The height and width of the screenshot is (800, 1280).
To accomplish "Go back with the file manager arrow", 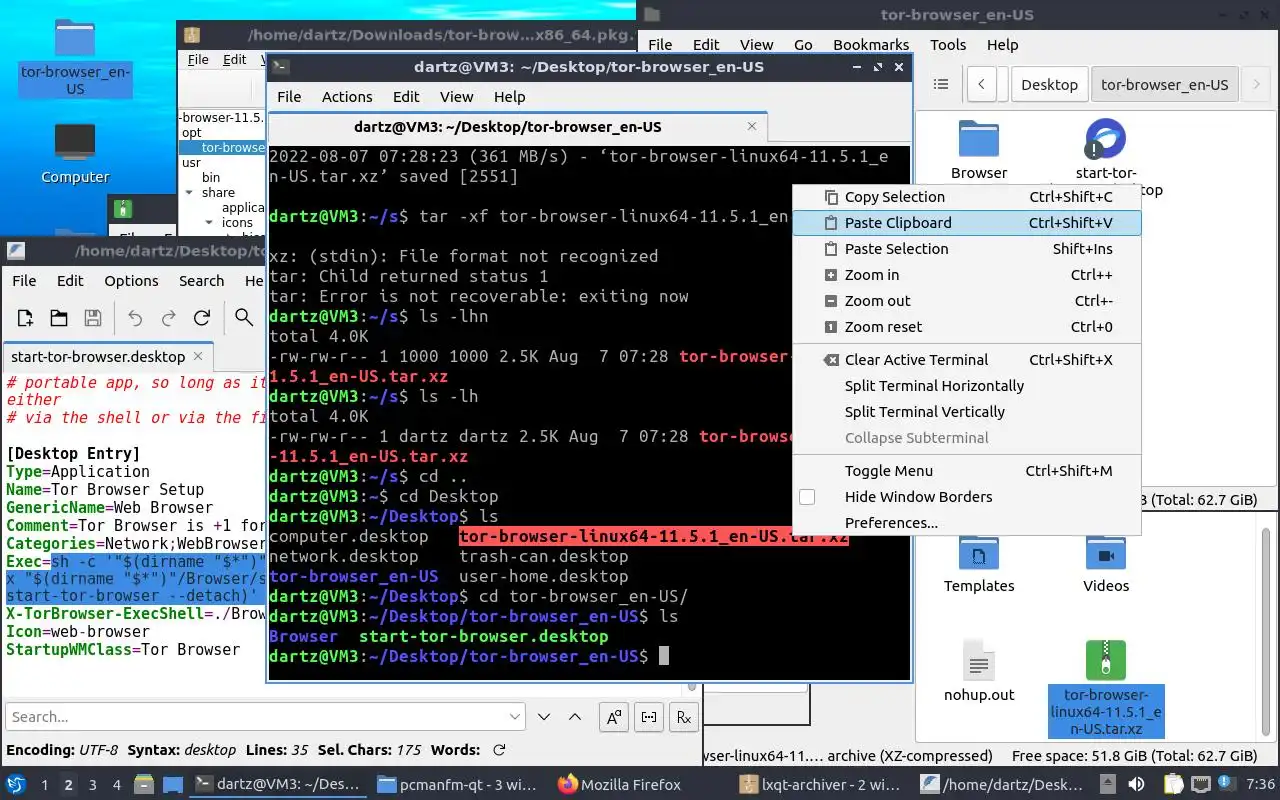I will (982, 85).
